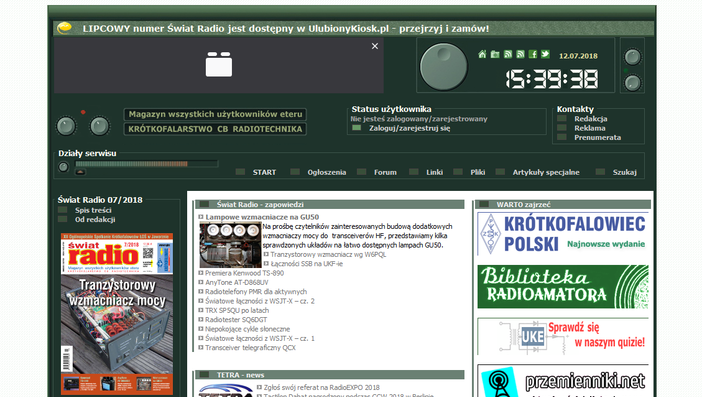This screenshot has width=702, height=397.
Task: Open Łączności SSB na UKF-ie link
Action: click(x=307, y=264)
